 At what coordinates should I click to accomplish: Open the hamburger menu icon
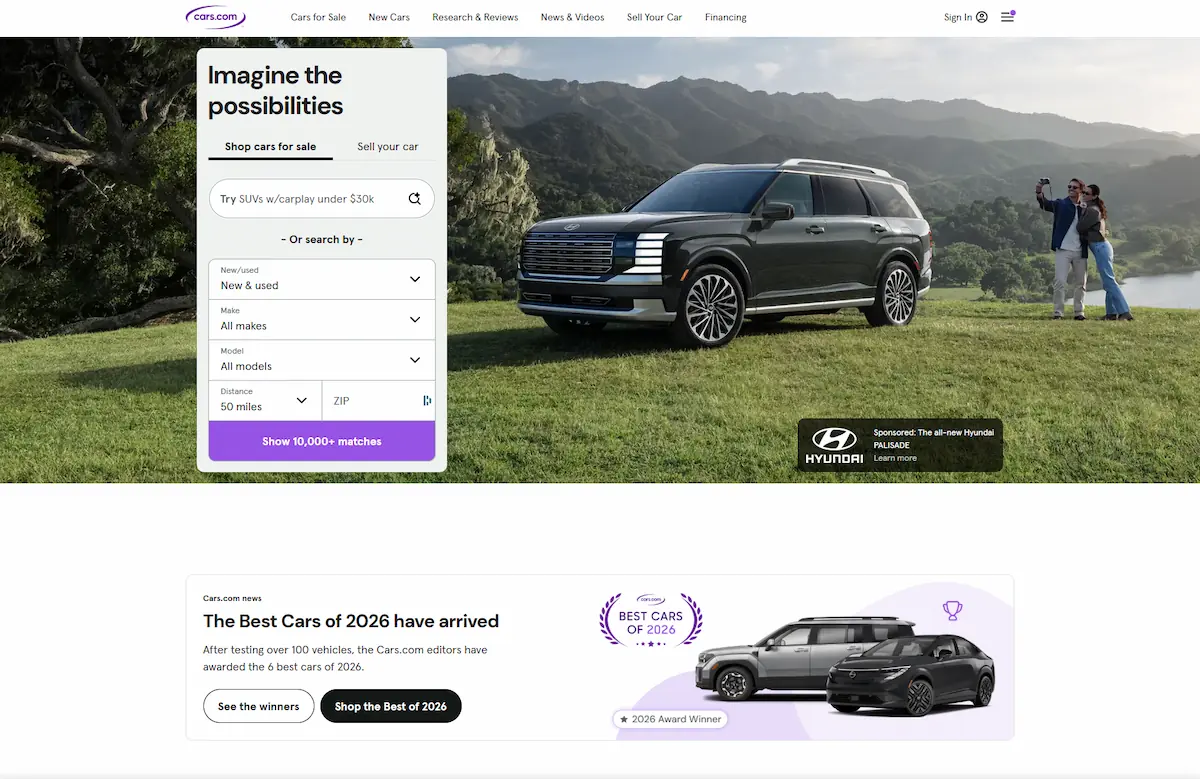point(1007,17)
